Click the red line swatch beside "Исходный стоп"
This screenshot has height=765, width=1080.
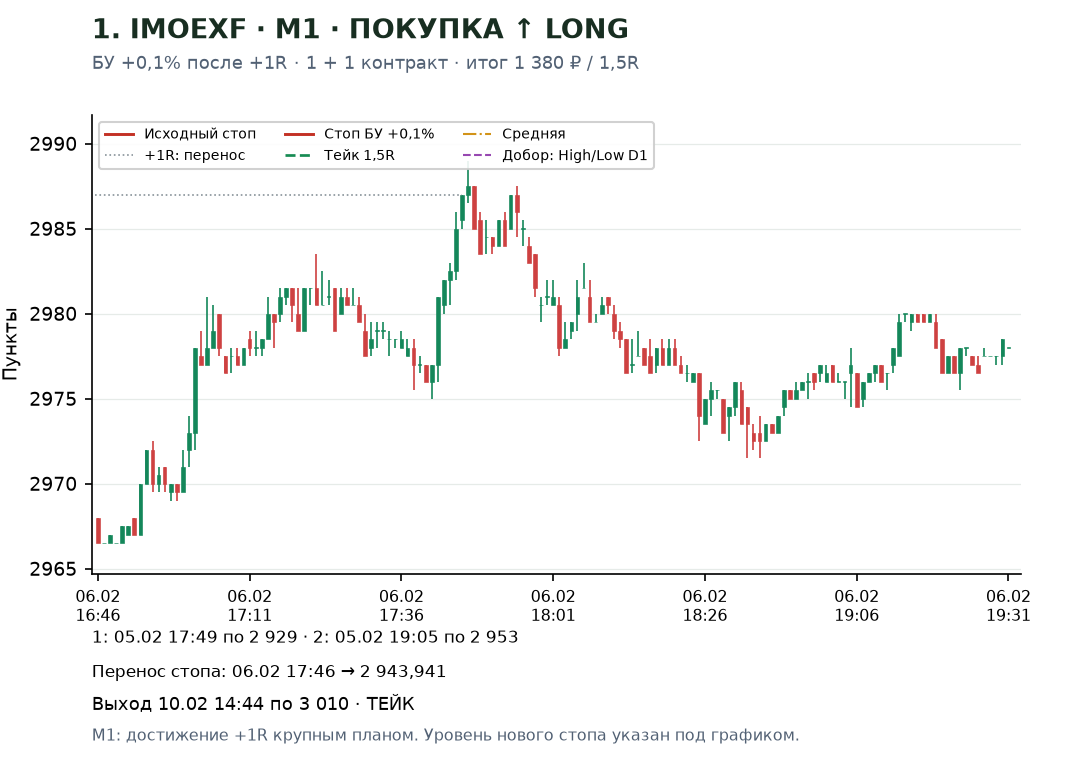119,134
